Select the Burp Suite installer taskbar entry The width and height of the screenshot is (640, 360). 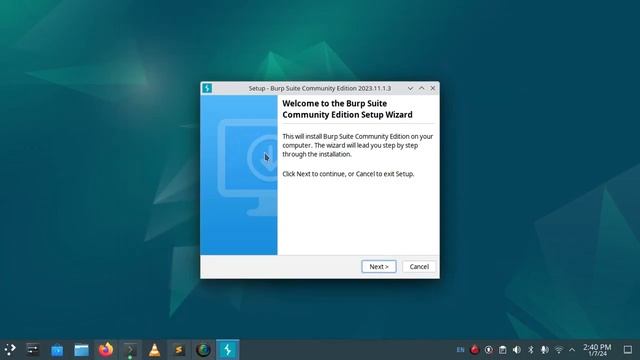click(x=228, y=350)
